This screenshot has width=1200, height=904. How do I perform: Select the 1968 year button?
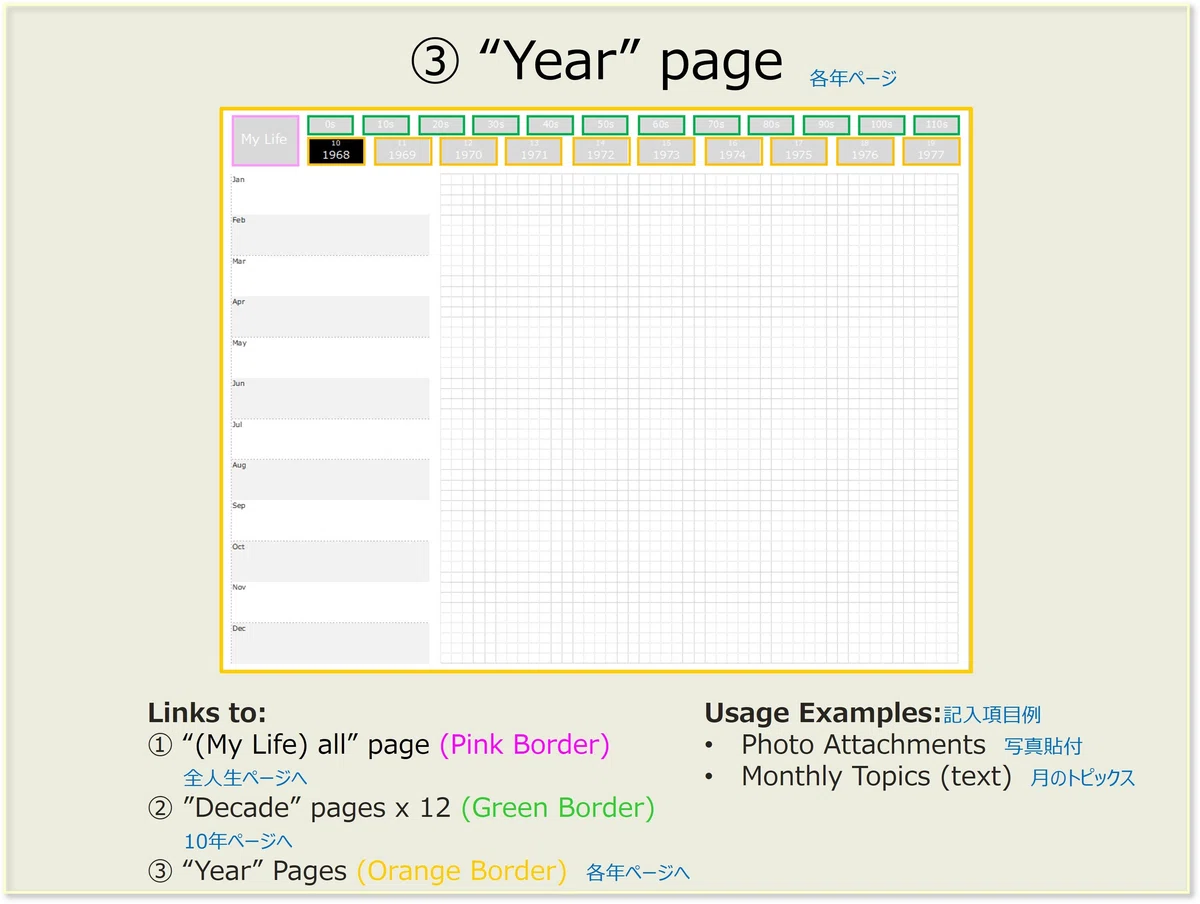click(x=336, y=151)
